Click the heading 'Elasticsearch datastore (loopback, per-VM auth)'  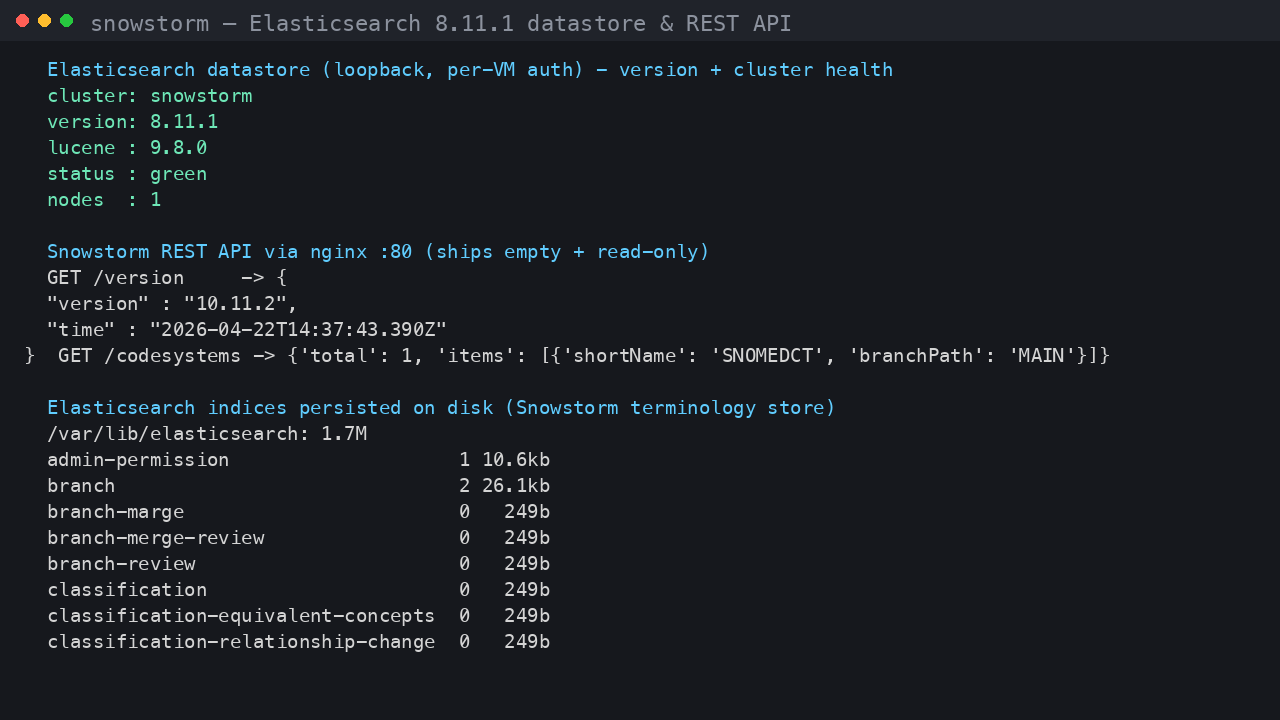(316, 70)
